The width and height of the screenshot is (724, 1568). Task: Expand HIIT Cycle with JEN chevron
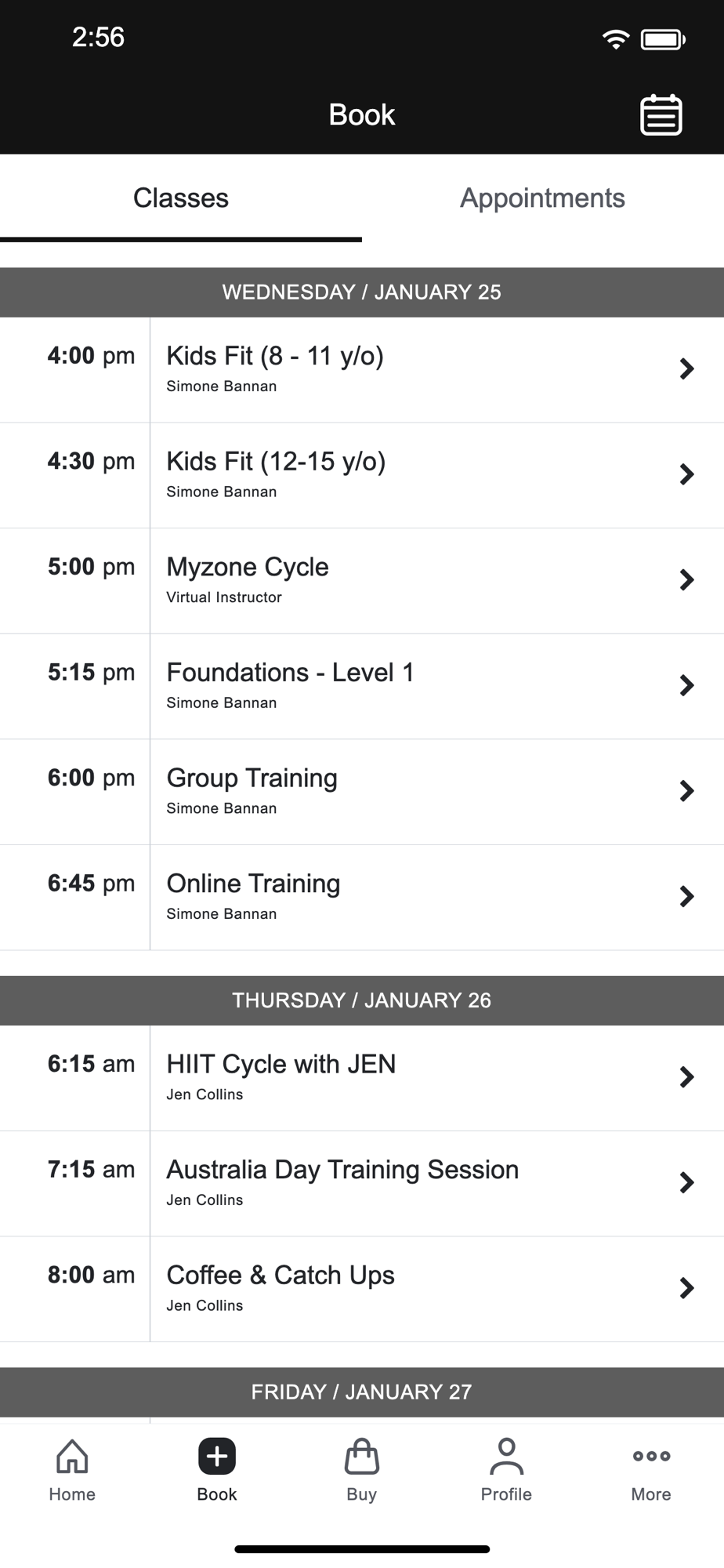[687, 1076]
